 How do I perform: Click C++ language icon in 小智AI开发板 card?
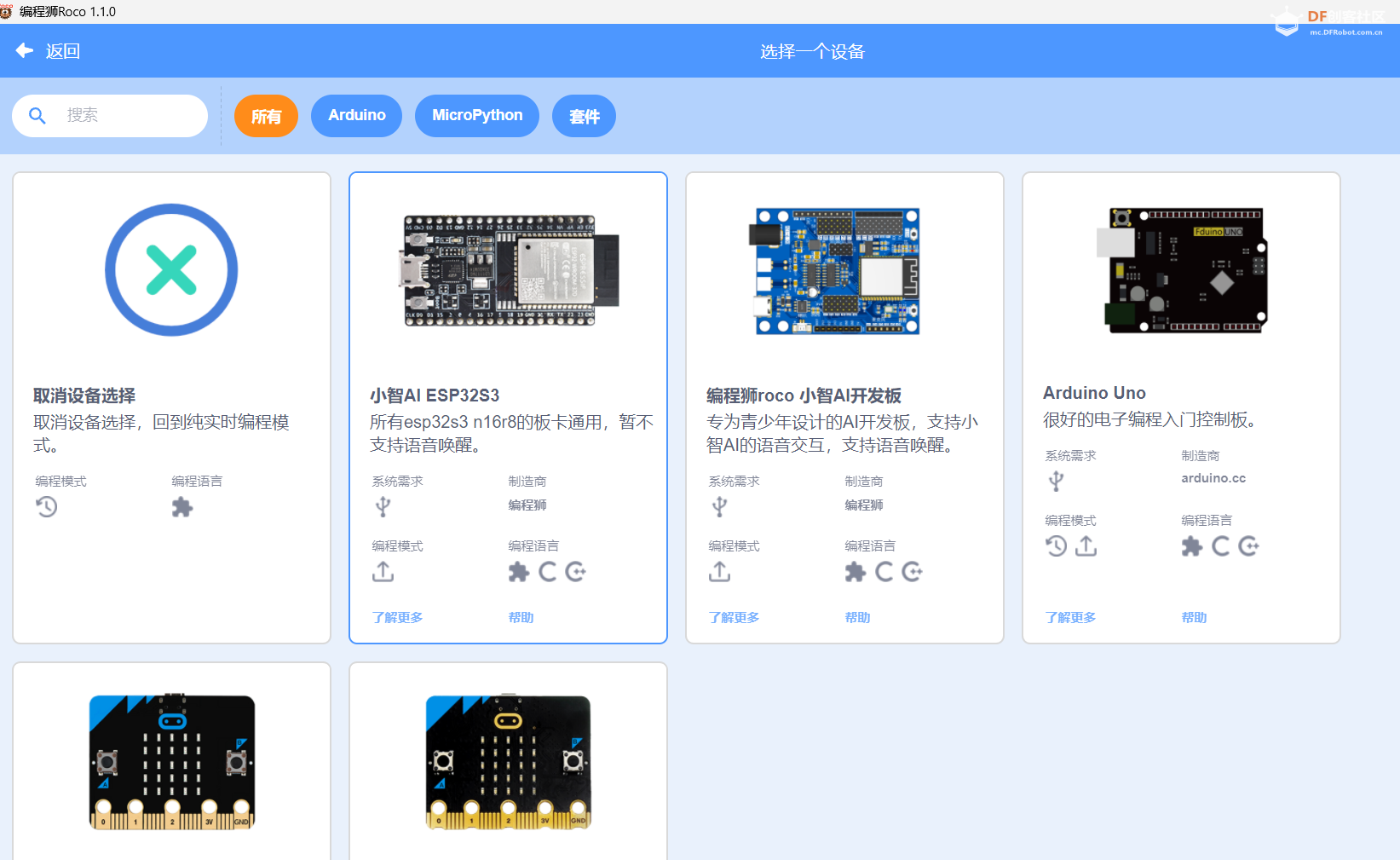913,572
